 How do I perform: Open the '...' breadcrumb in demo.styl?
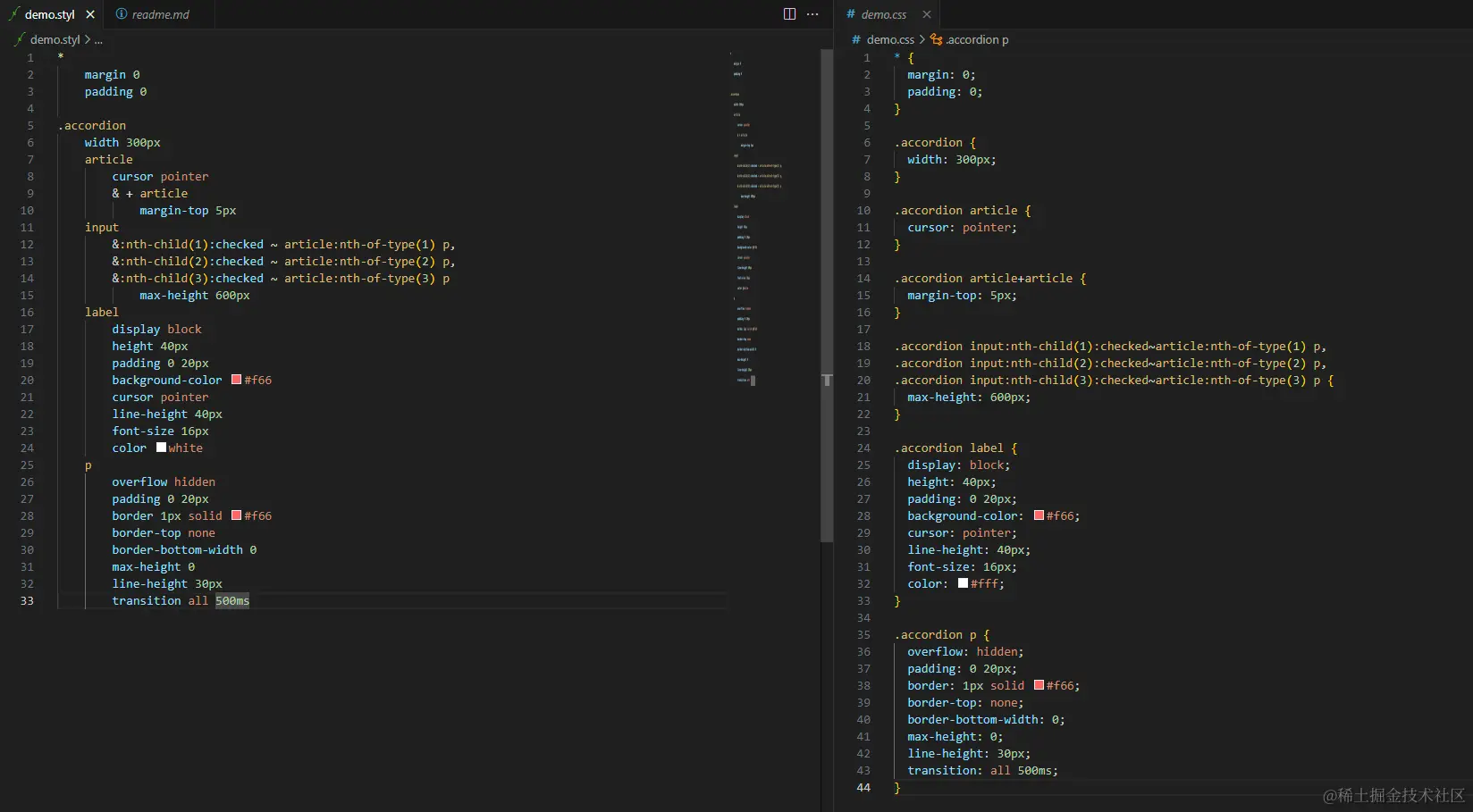pos(98,39)
